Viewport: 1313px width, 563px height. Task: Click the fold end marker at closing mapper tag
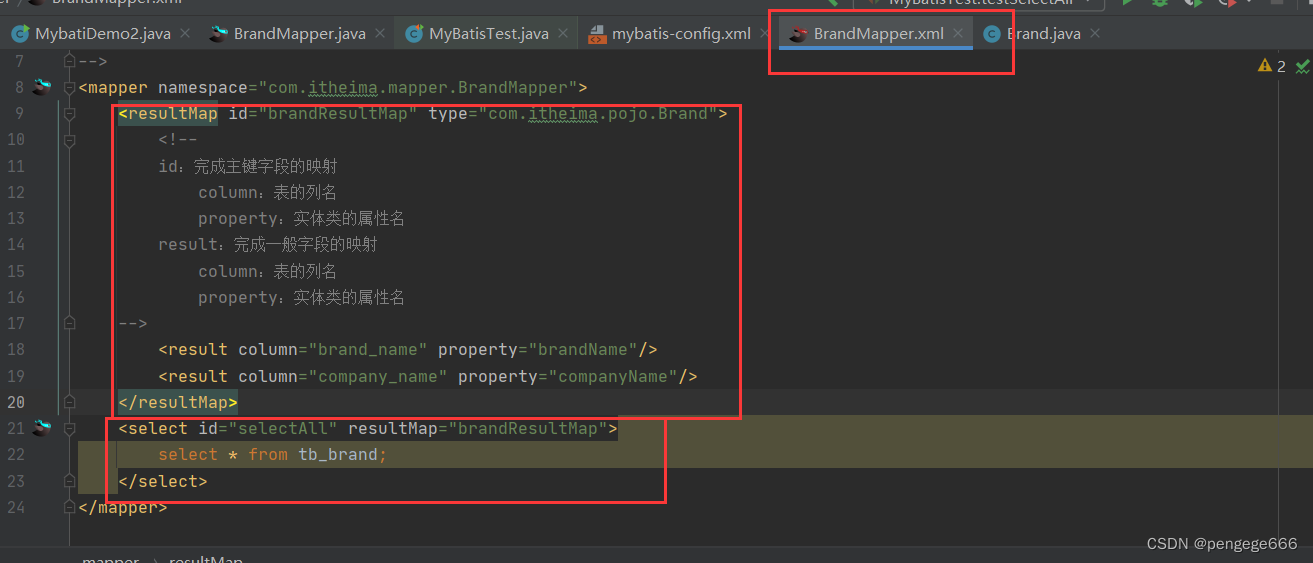(69, 507)
